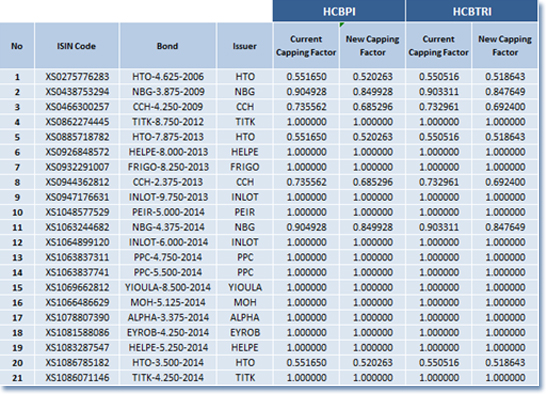Click the Bond column header

167,46
